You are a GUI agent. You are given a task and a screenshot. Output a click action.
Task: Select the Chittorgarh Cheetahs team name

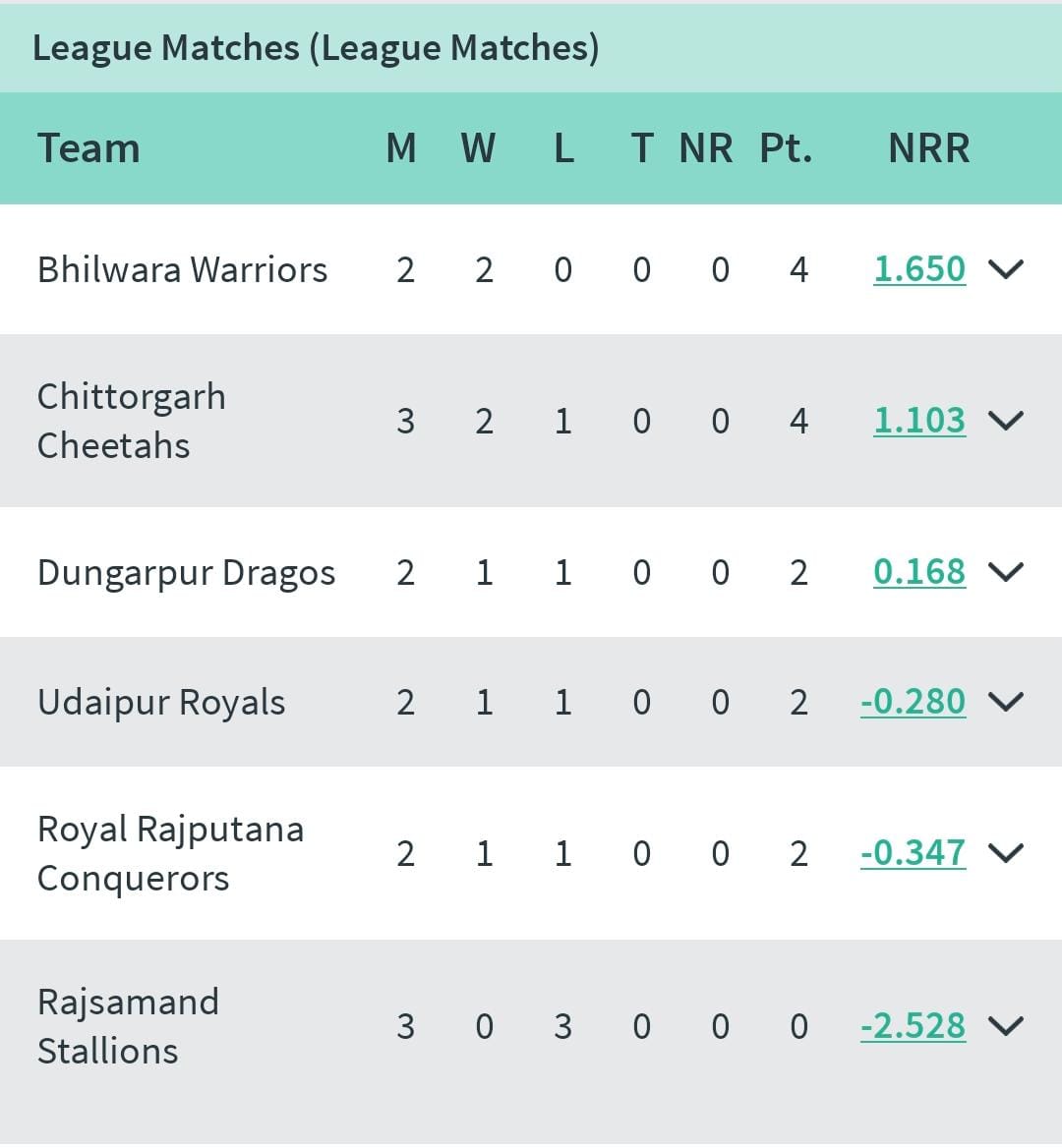point(132,421)
